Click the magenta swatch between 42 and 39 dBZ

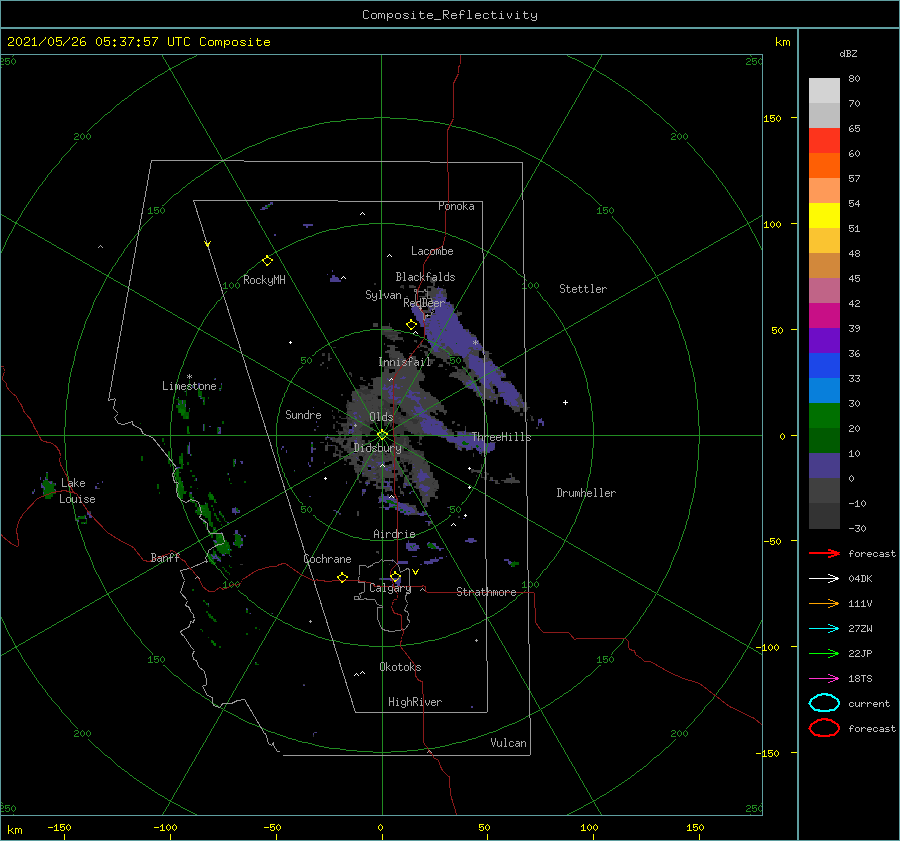(824, 316)
